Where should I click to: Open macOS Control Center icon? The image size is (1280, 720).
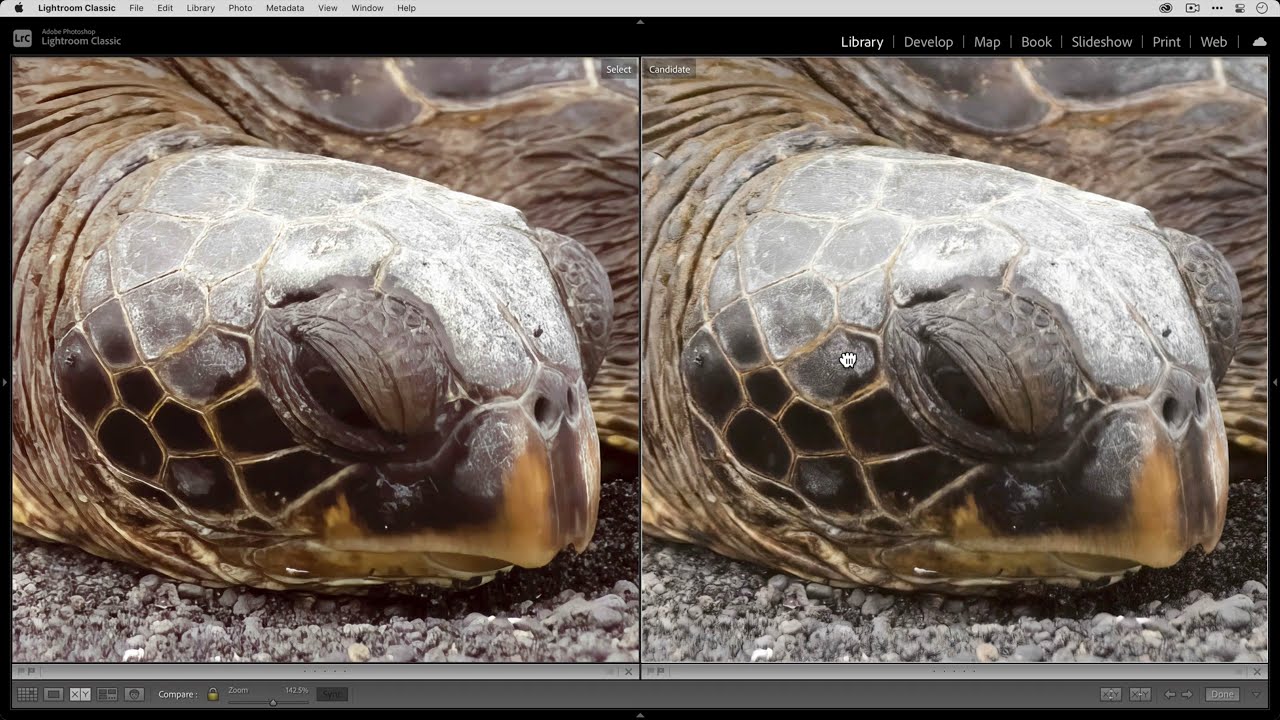click(1240, 8)
